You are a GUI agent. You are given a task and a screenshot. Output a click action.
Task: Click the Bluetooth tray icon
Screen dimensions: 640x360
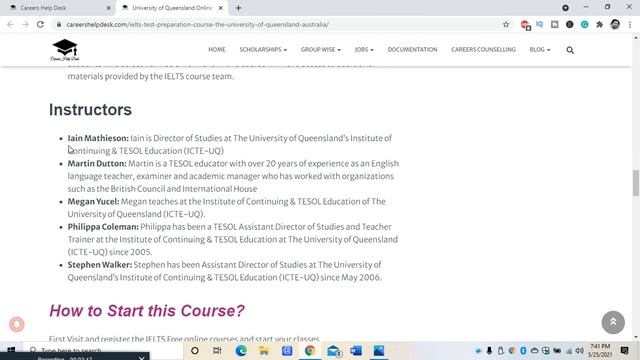[523, 351]
